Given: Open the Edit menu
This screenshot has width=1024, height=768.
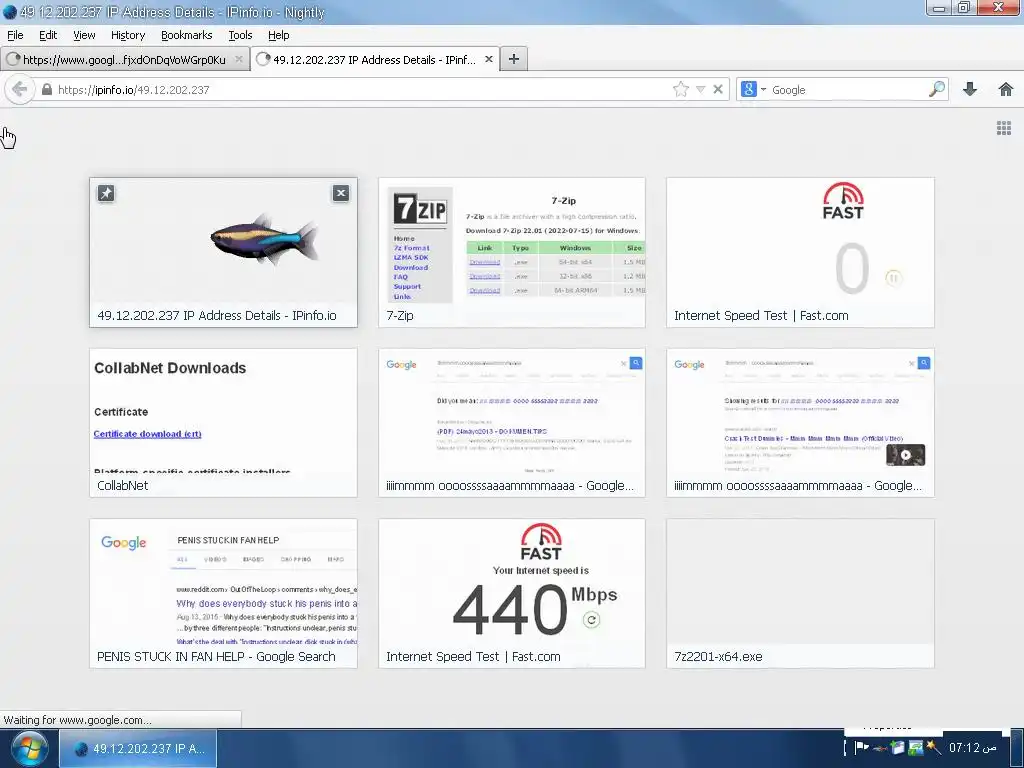Looking at the screenshot, I should tap(48, 35).
